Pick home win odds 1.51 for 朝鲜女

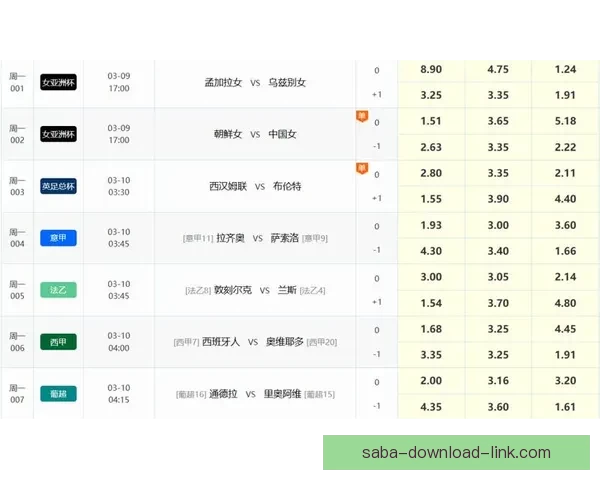pos(431,121)
